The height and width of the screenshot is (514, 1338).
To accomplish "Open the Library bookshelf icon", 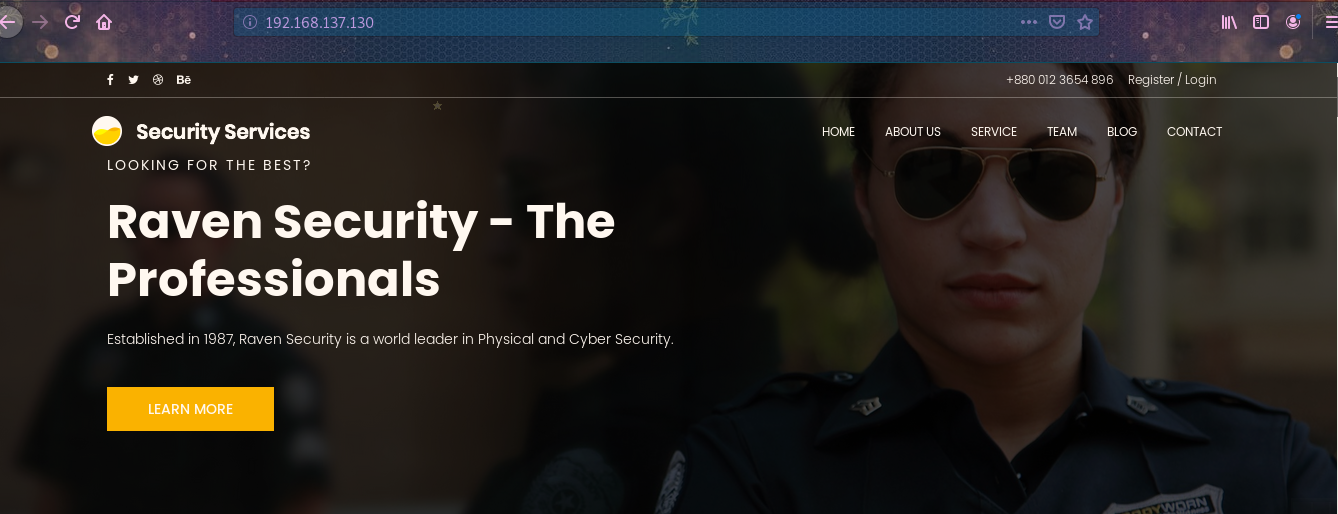I will tap(1229, 21).
